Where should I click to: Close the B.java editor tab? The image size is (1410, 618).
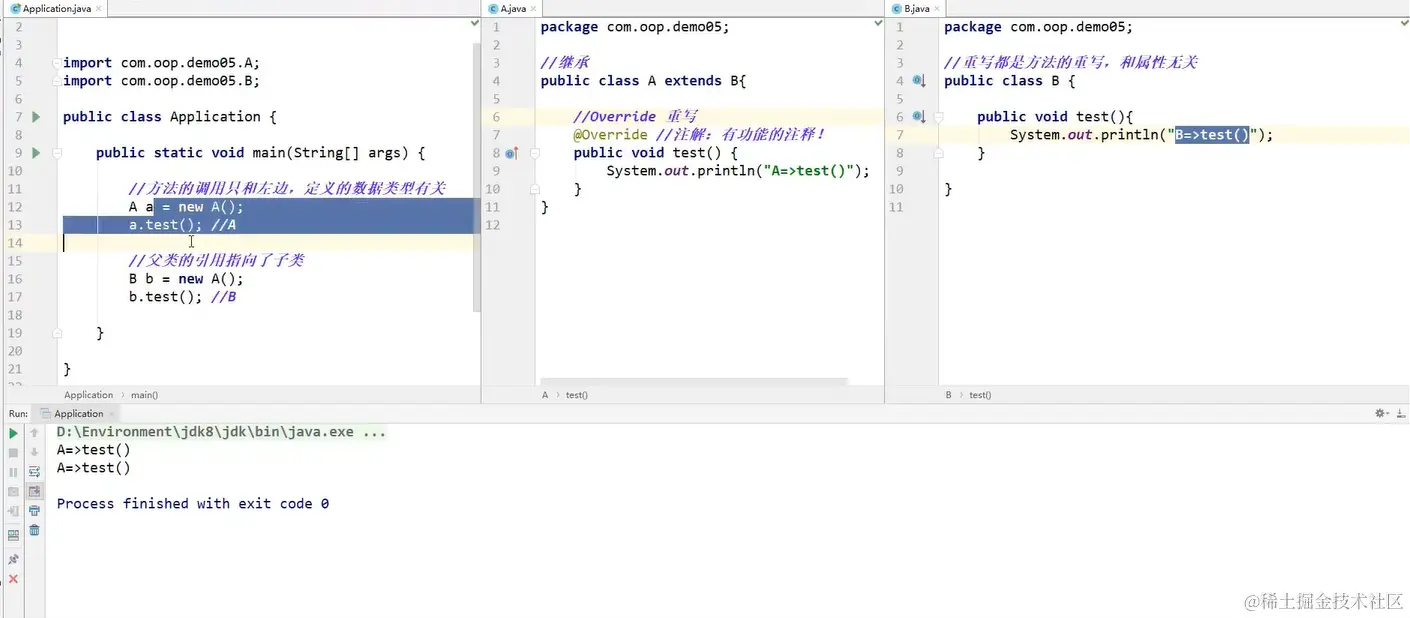[935, 8]
